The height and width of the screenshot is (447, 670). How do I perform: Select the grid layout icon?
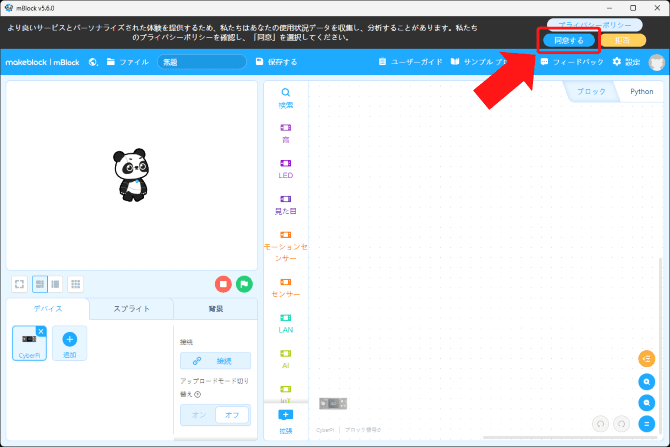point(76,284)
